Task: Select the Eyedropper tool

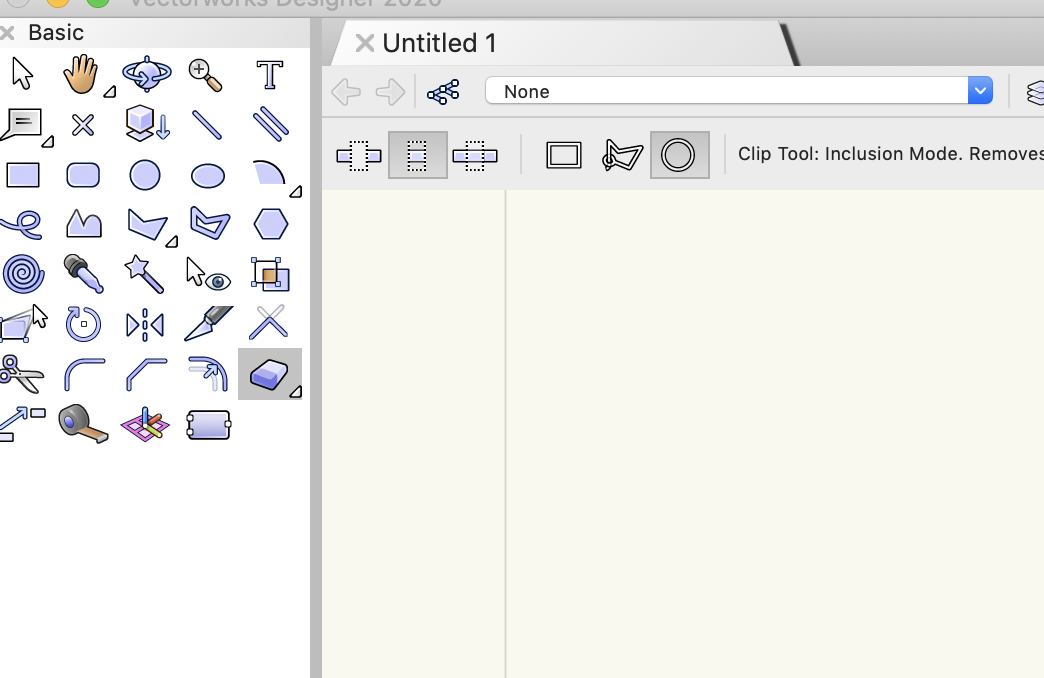Action: 81,272
